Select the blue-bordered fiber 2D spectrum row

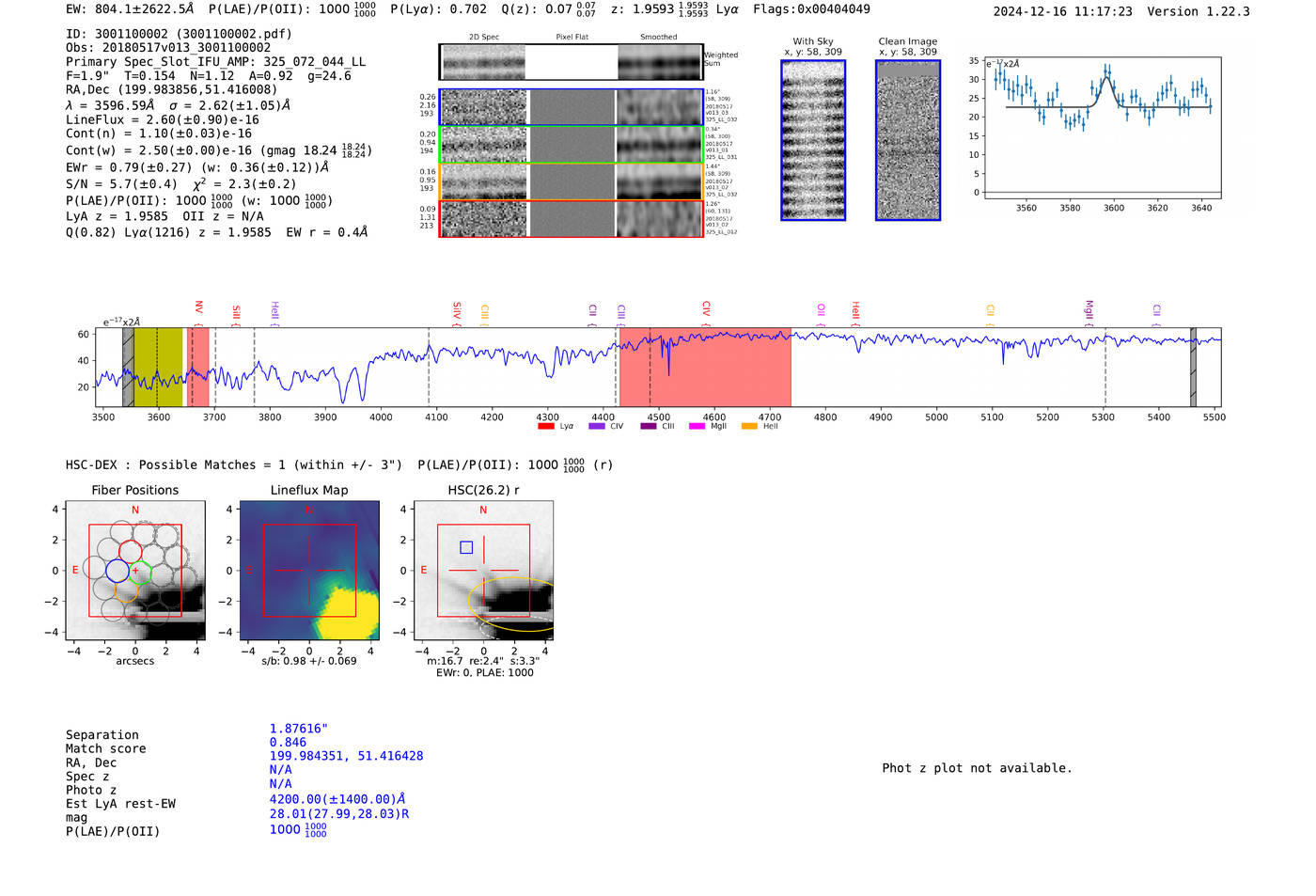(572, 107)
